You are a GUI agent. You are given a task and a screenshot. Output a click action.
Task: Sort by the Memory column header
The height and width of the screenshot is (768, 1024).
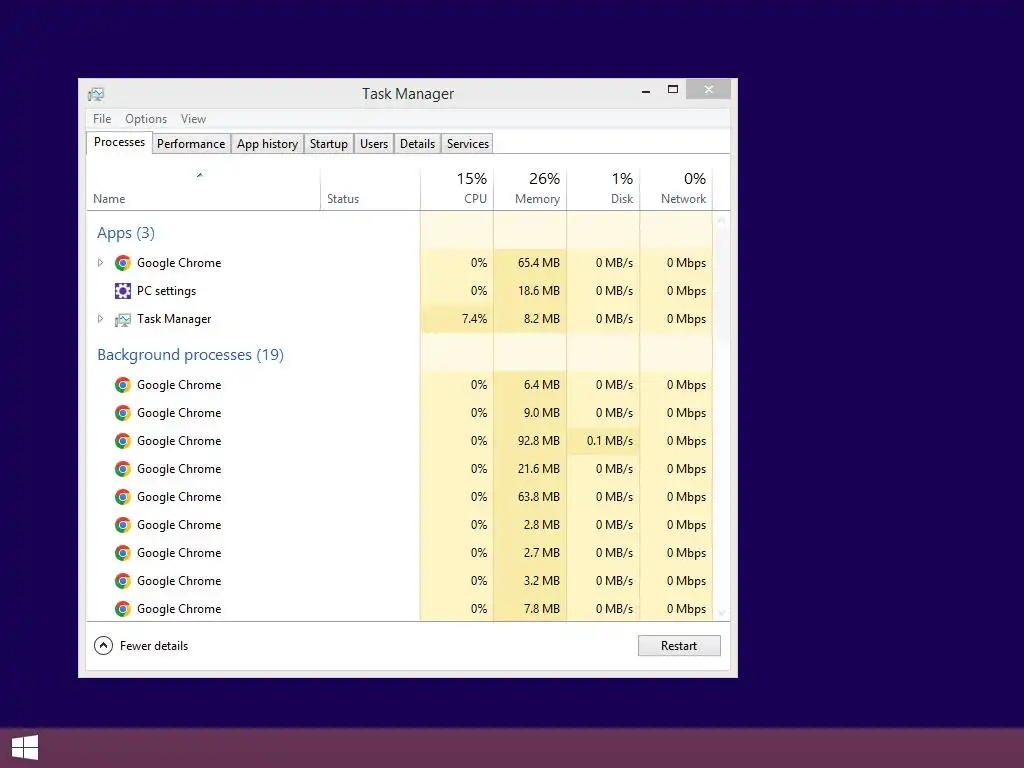coord(530,189)
